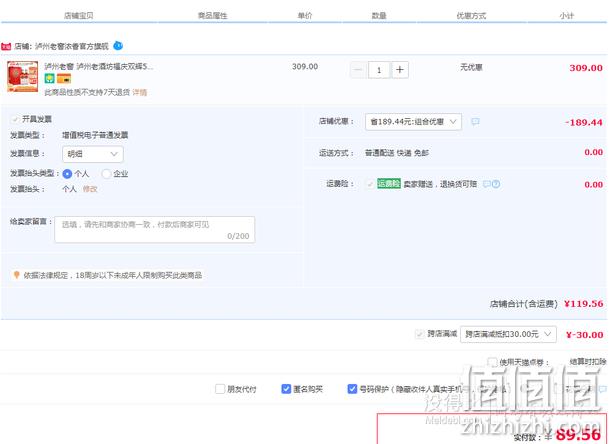Toggle the 开具发票 checkbox
This screenshot has height=444, width=610.
(15, 119)
